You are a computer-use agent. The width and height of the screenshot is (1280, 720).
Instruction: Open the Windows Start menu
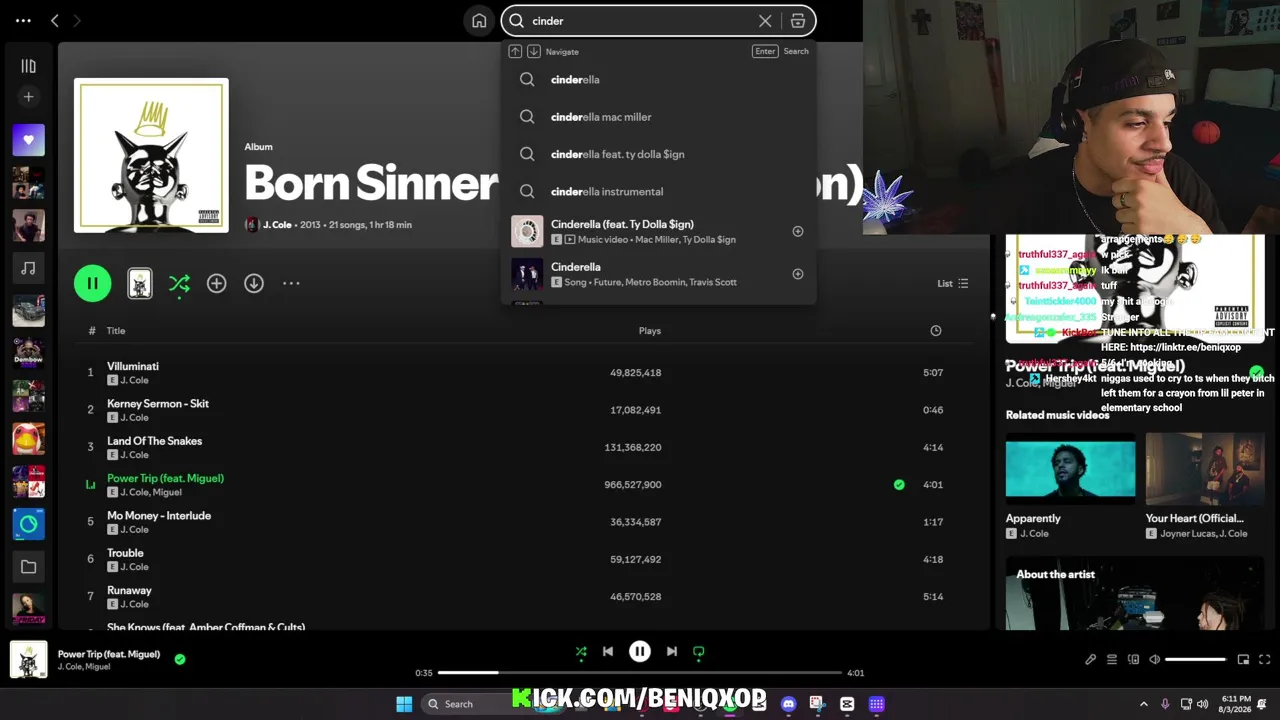404,704
